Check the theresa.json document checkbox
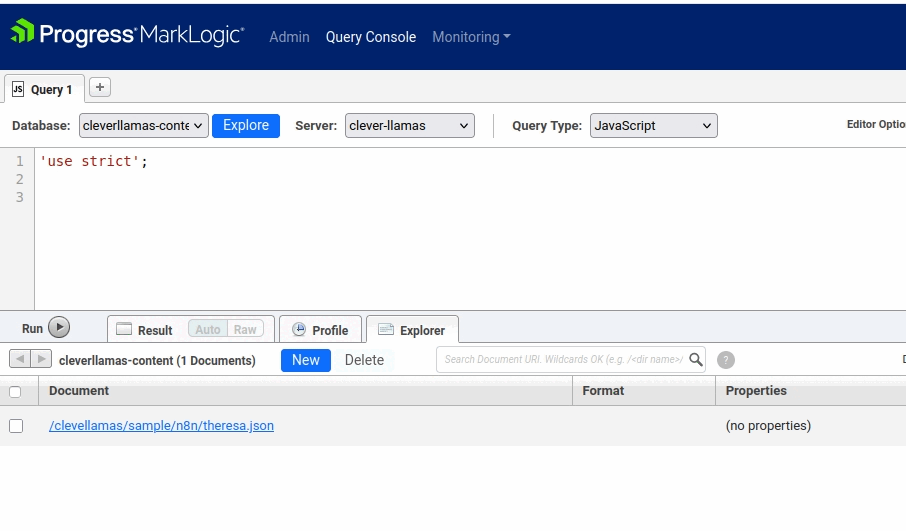The height and width of the screenshot is (531, 906). point(16,426)
